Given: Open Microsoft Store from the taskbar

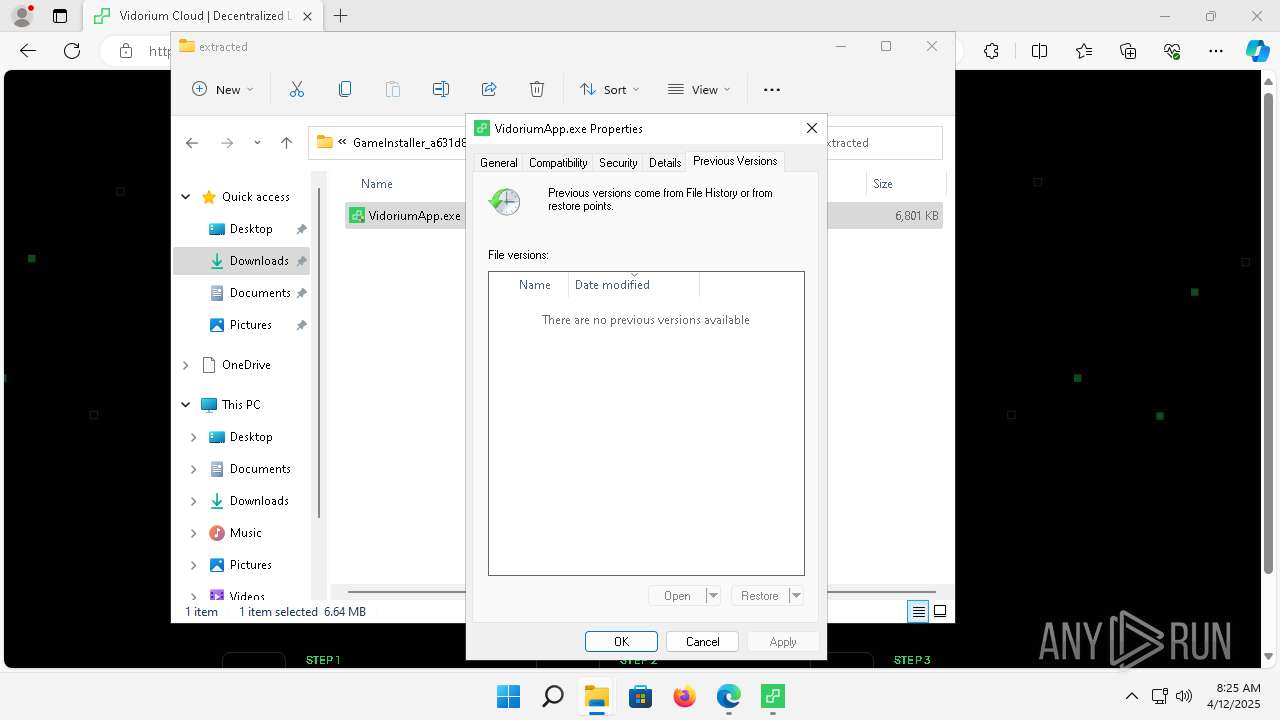Looking at the screenshot, I should (640, 696).
